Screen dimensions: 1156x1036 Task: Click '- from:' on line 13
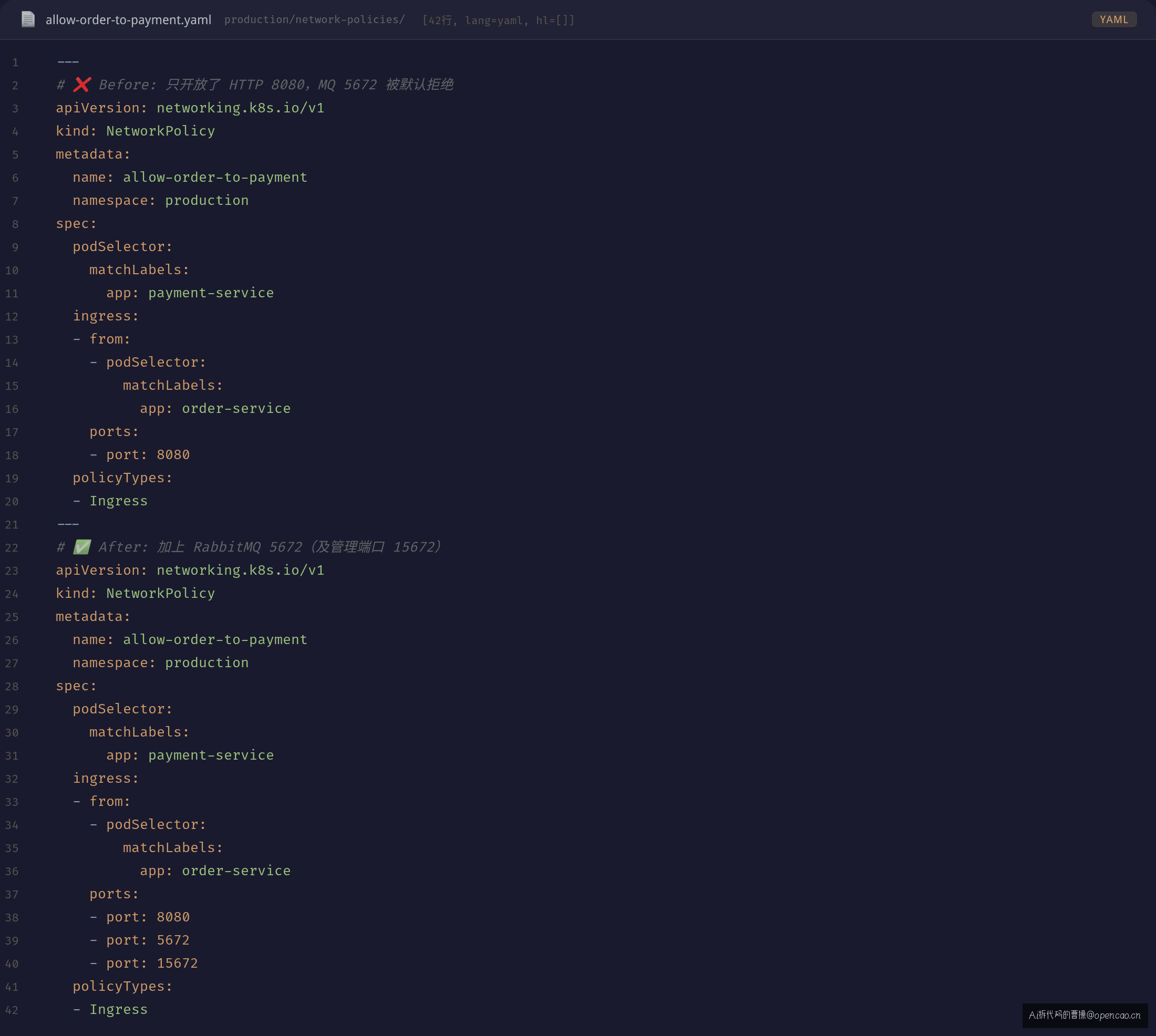point(101,339)
